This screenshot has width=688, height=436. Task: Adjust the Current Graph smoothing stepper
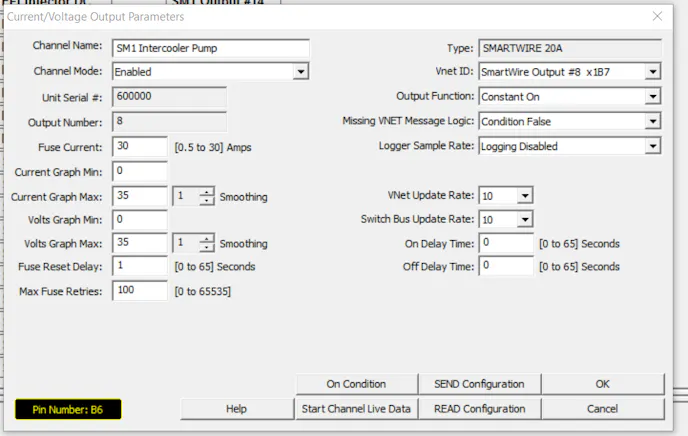coord(206,196)
